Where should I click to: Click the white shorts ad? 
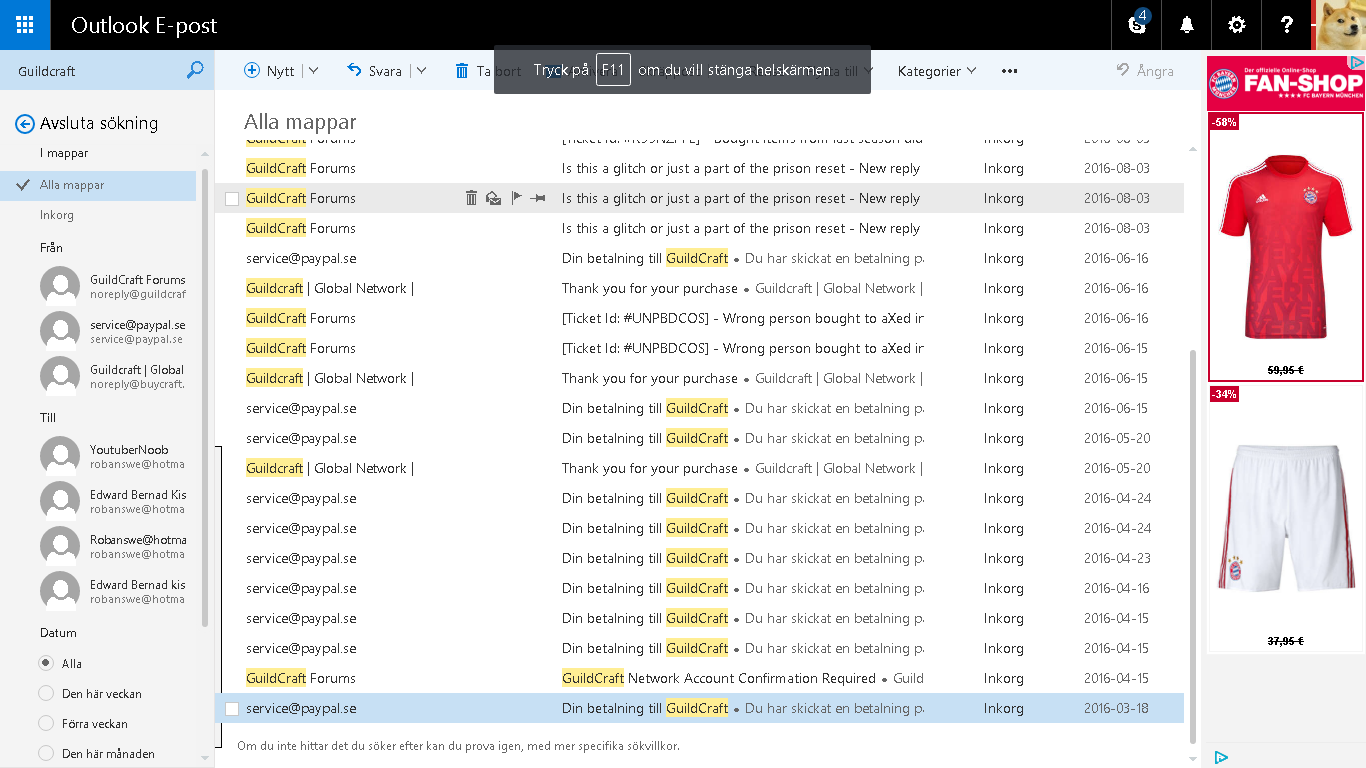point(1285,518)
